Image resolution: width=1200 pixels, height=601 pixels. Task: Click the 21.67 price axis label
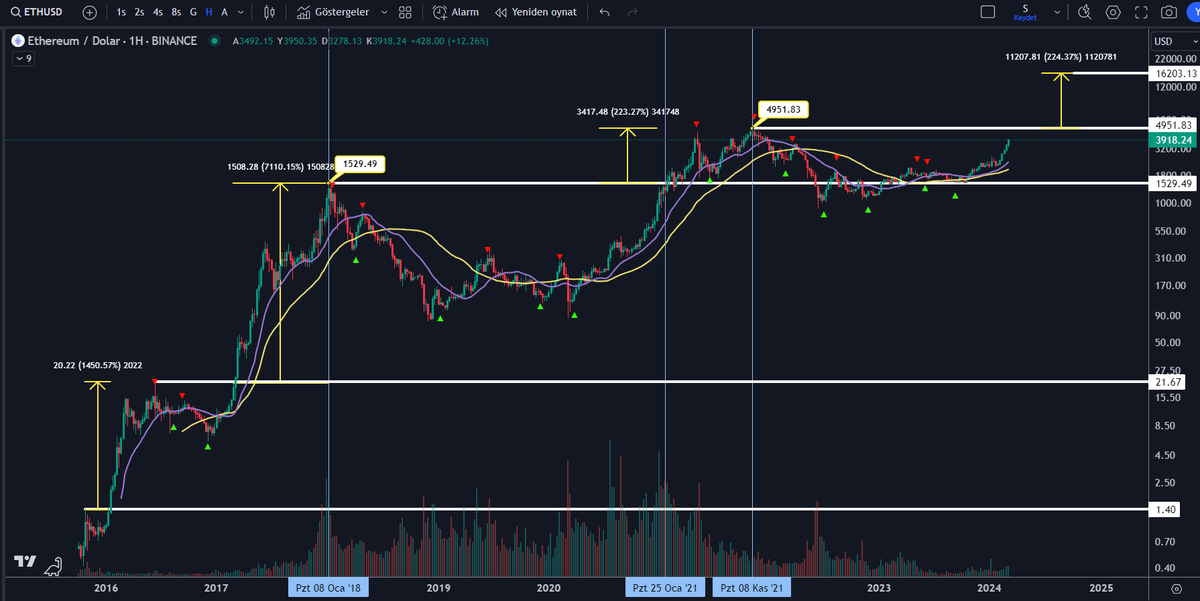coord(1168,383)
